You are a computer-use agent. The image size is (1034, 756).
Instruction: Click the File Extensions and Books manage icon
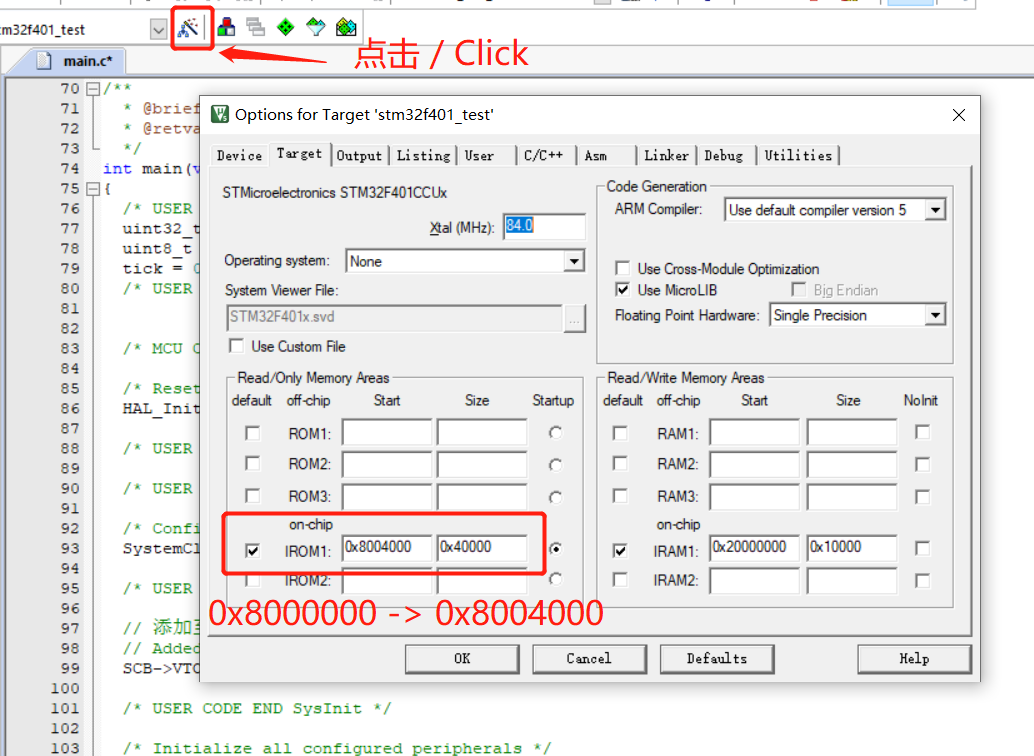pos(226,27)
